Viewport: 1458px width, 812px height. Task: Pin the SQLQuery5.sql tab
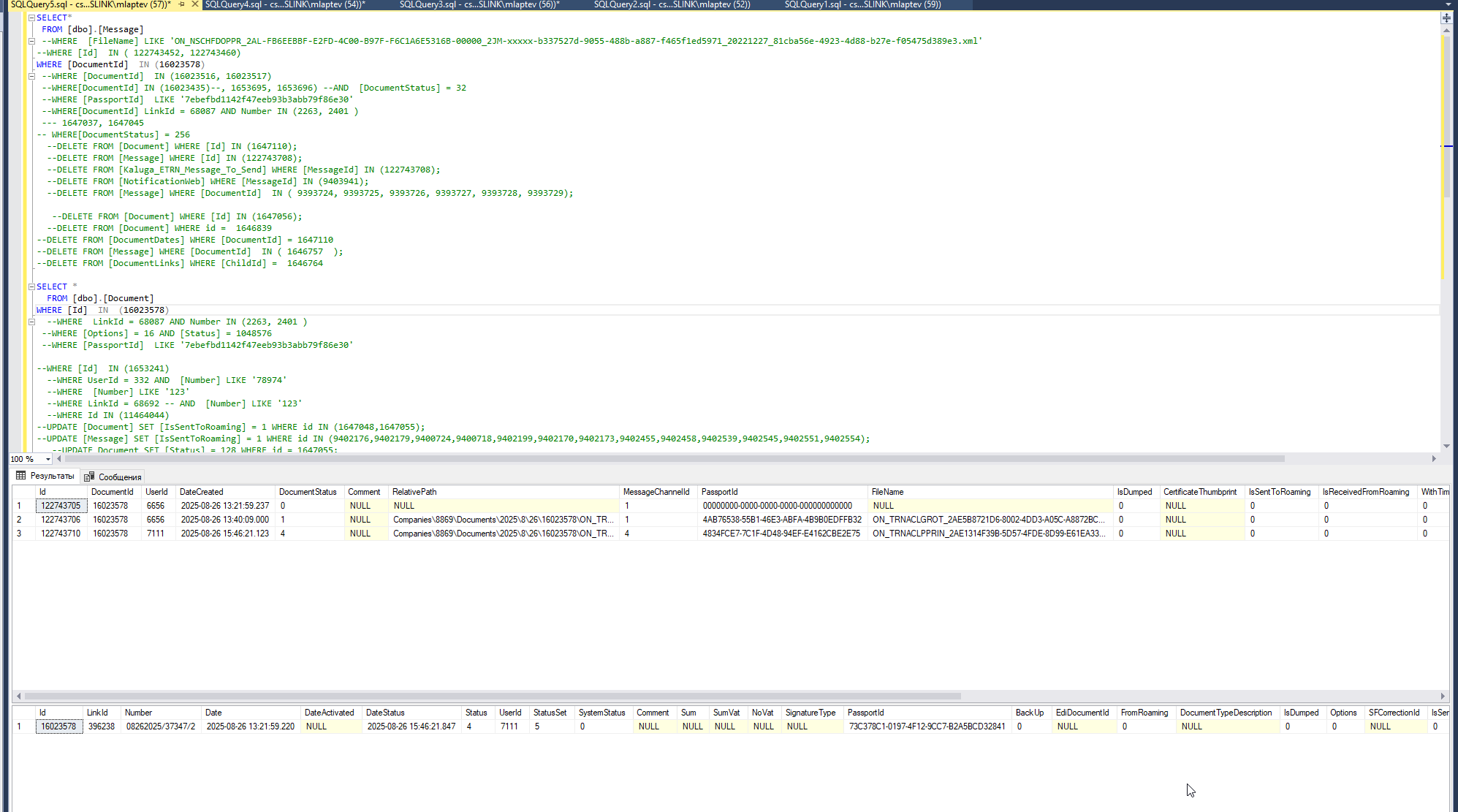181,4
